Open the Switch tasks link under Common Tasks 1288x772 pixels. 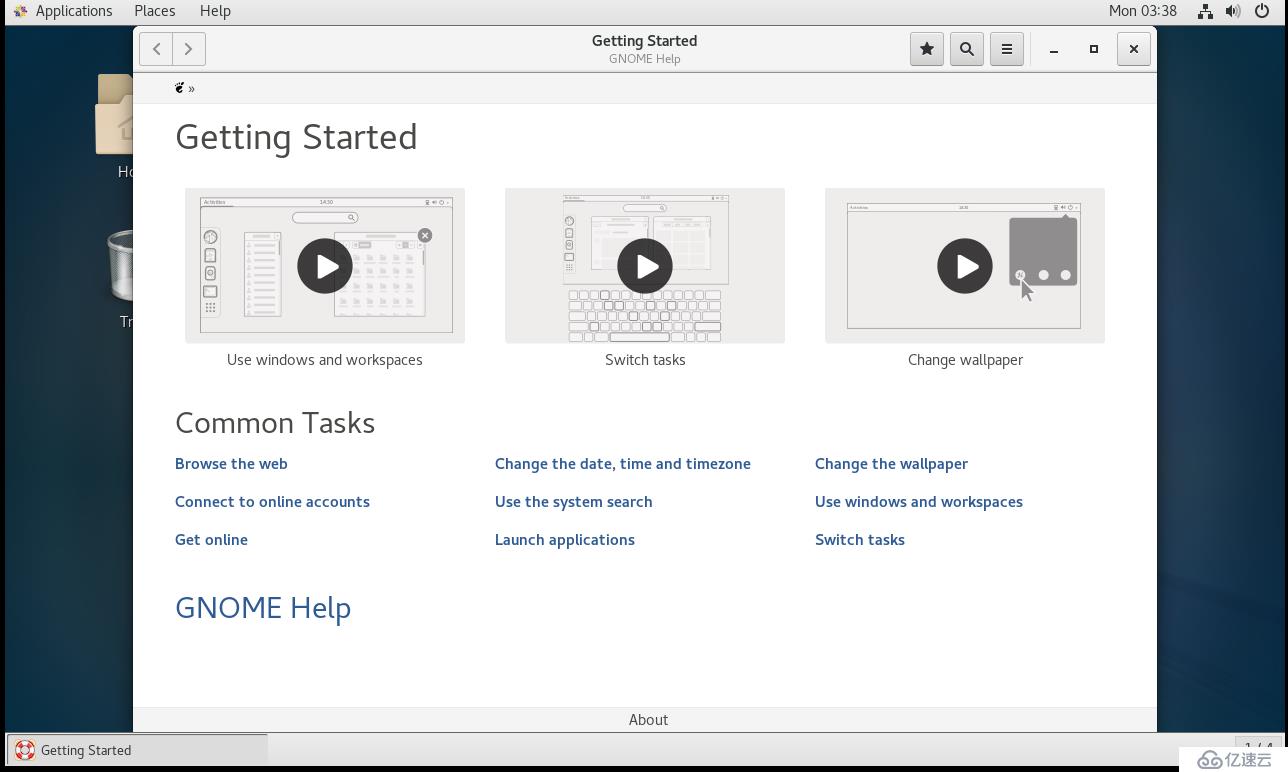tap(860, 540)
